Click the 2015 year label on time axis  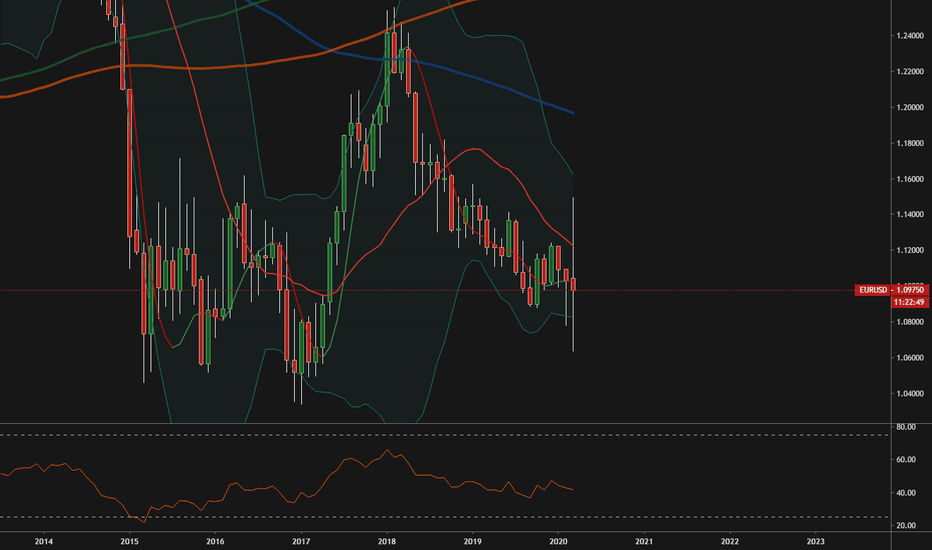(x=129, y=541)
